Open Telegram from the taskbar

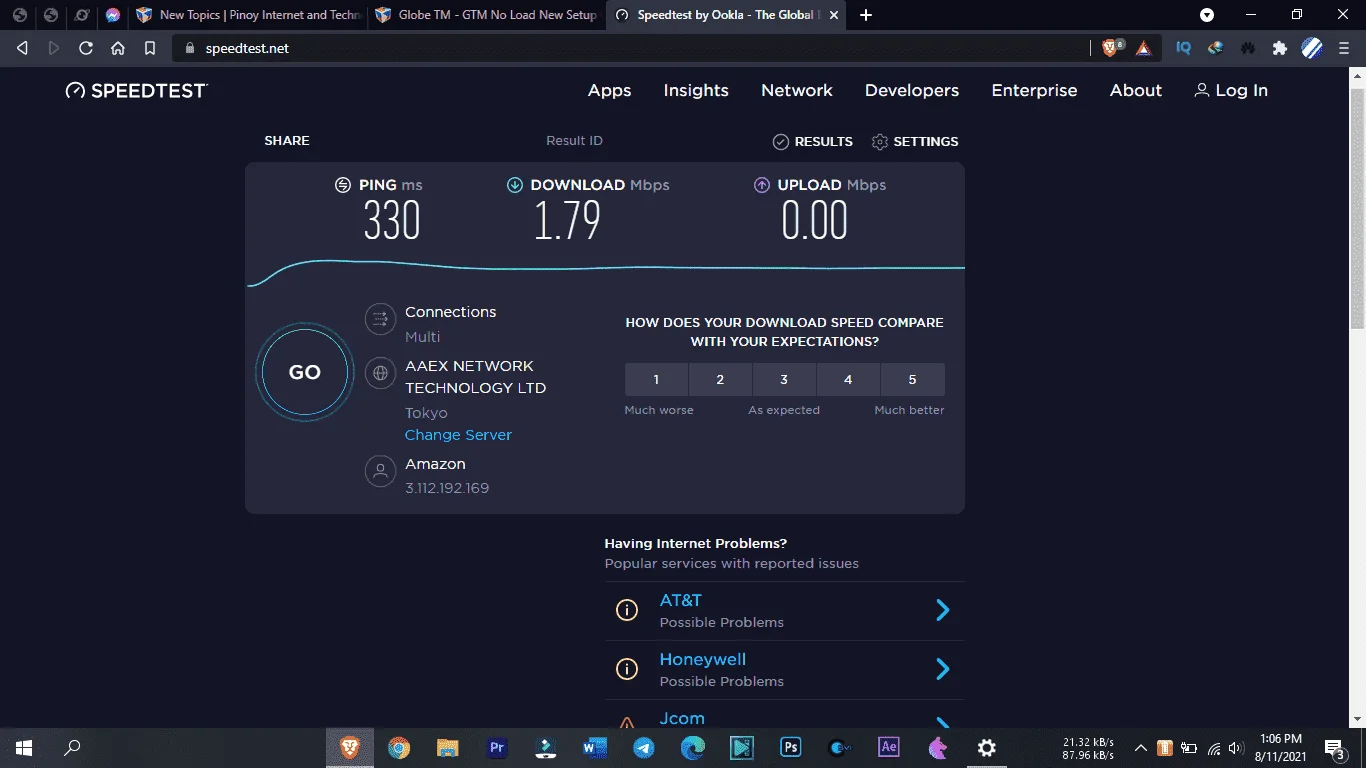click(x=644, y=747)
